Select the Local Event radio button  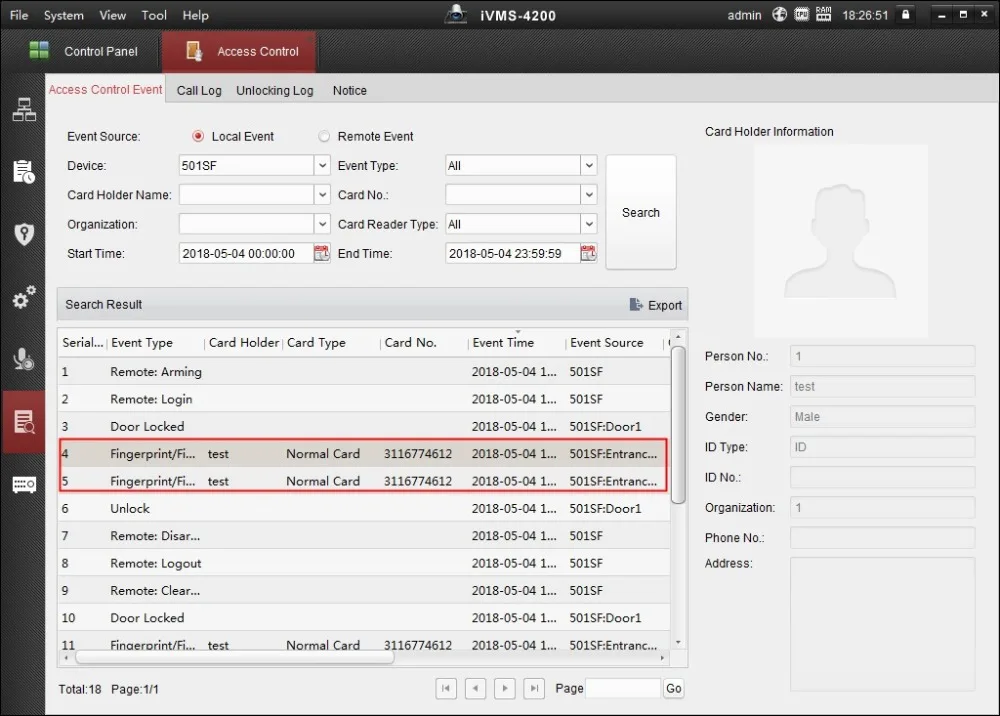coord(198,136)
